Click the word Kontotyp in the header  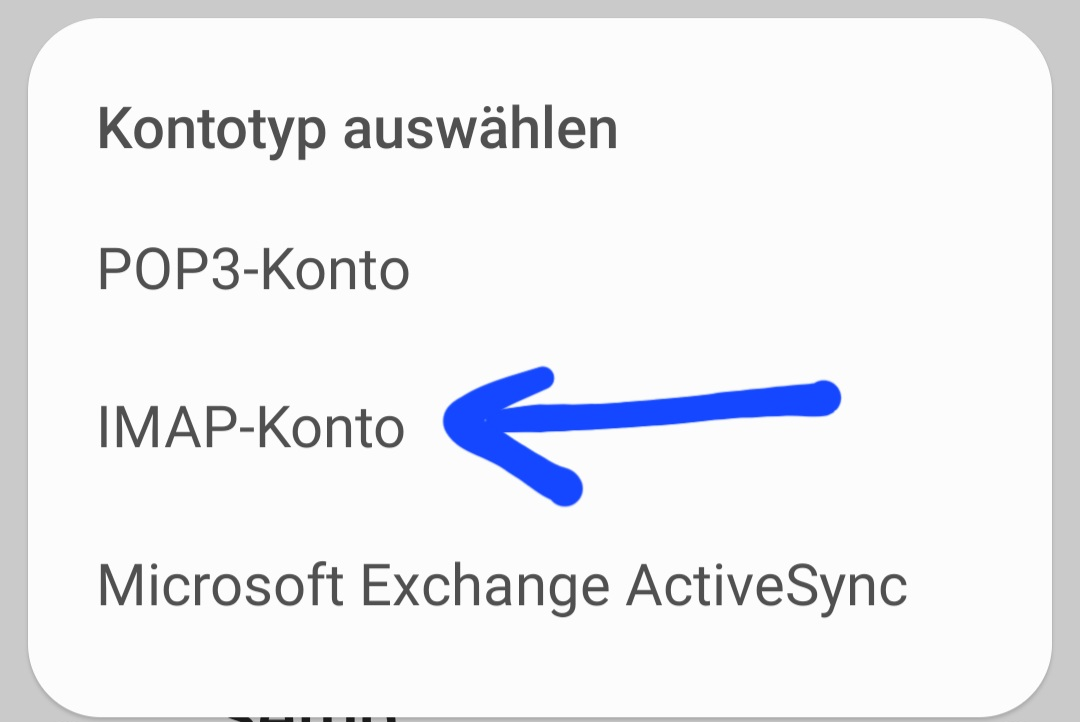click(x=212, y=130)
